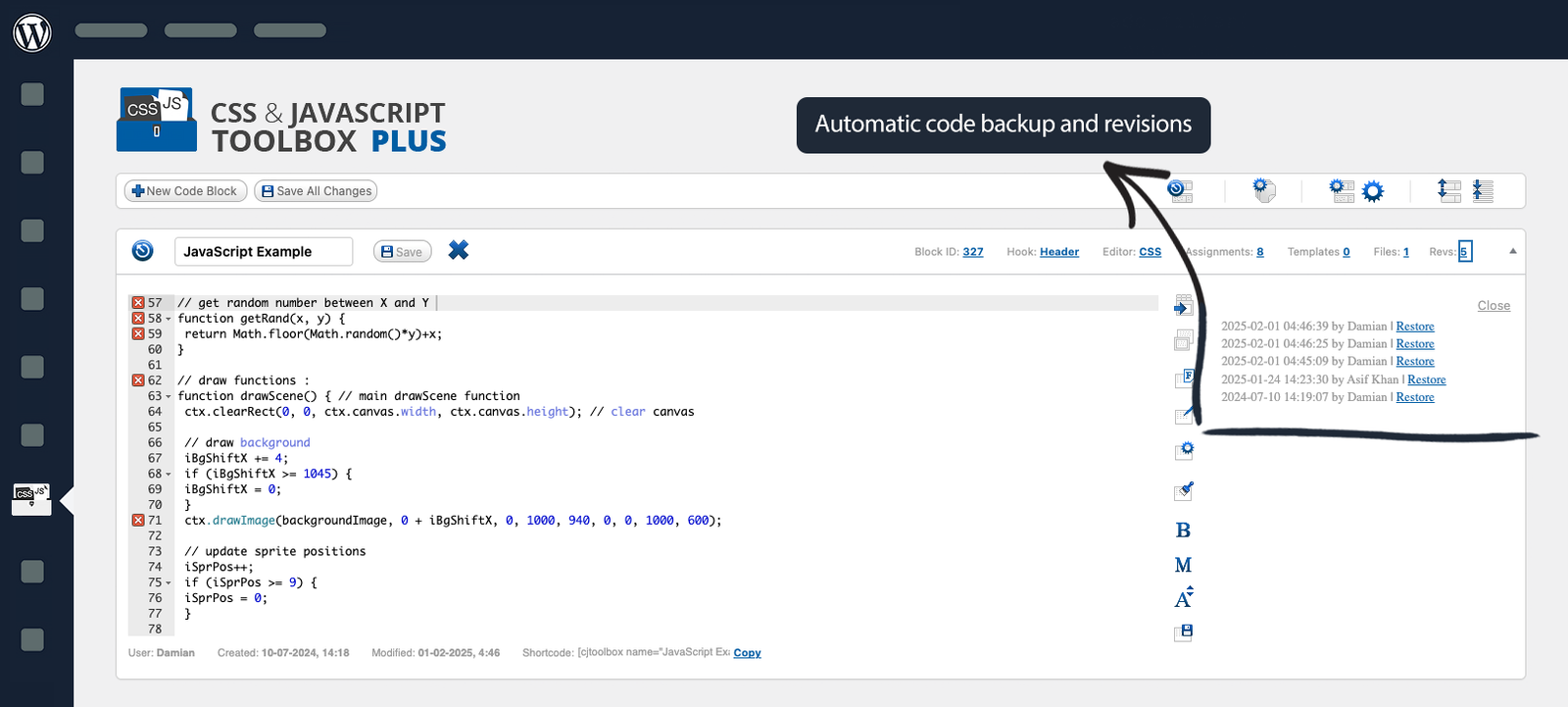Click the expand-all-blocks arrows icon
Image resolution: width=1568 pixels, height=707 pixels.
[x=1449, y=190]
